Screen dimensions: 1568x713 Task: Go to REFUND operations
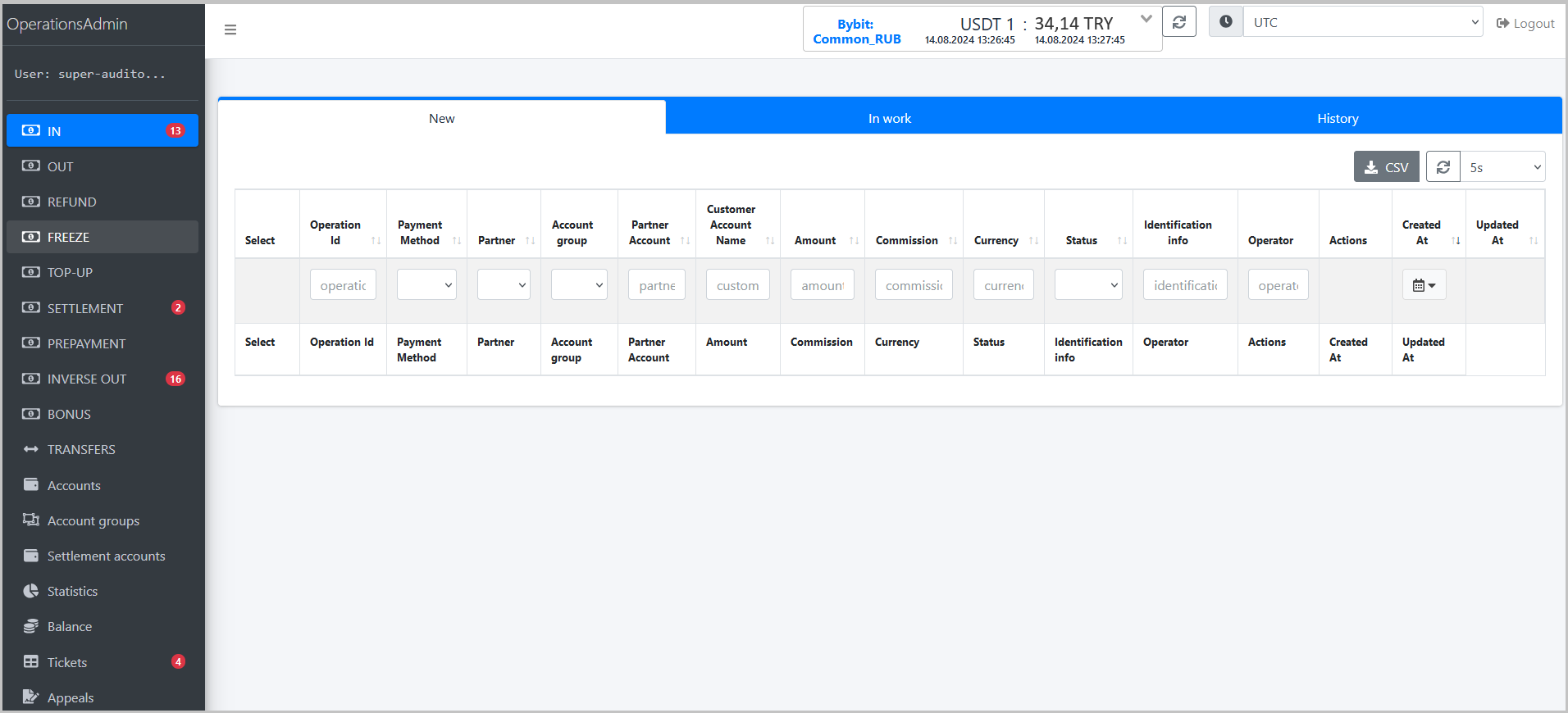coord(103,202)
